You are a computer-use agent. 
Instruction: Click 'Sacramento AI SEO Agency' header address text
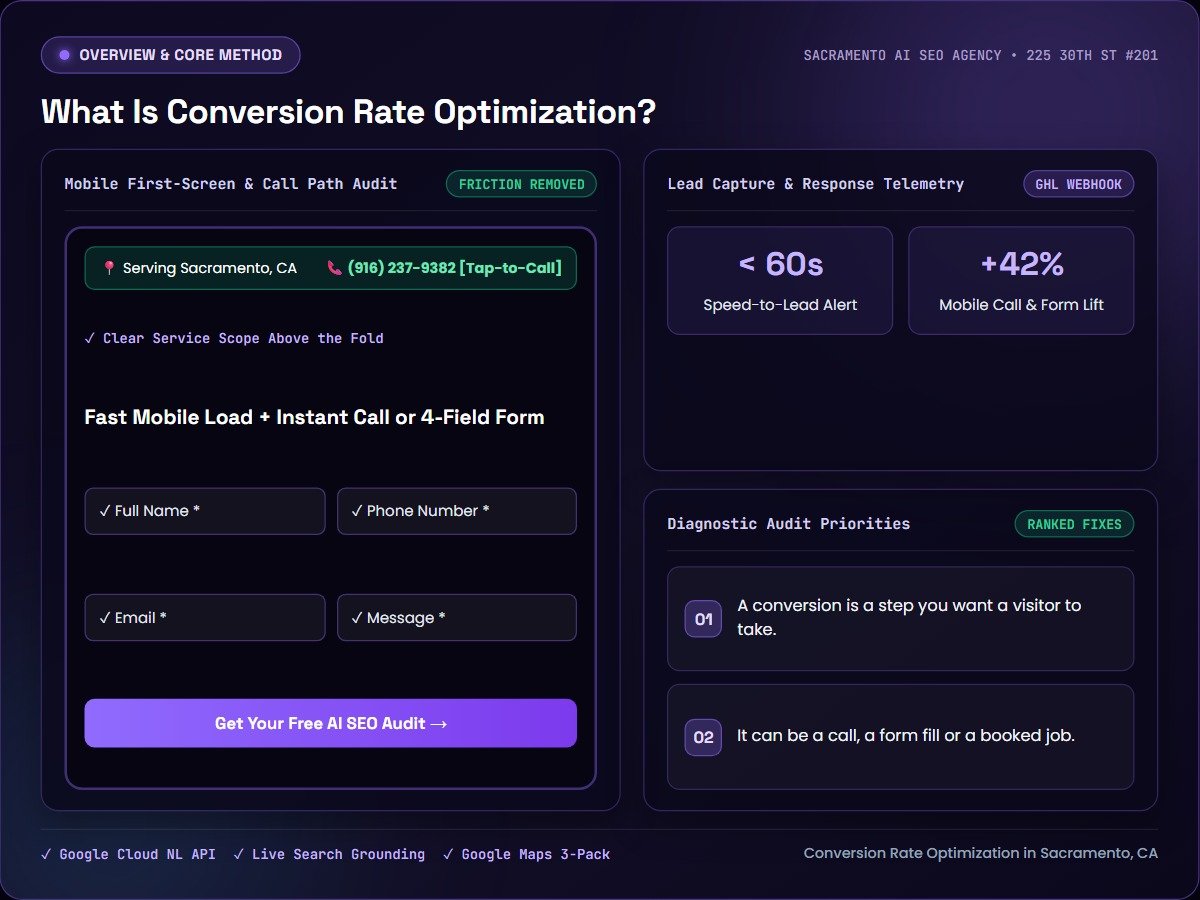tap(981, 55)
